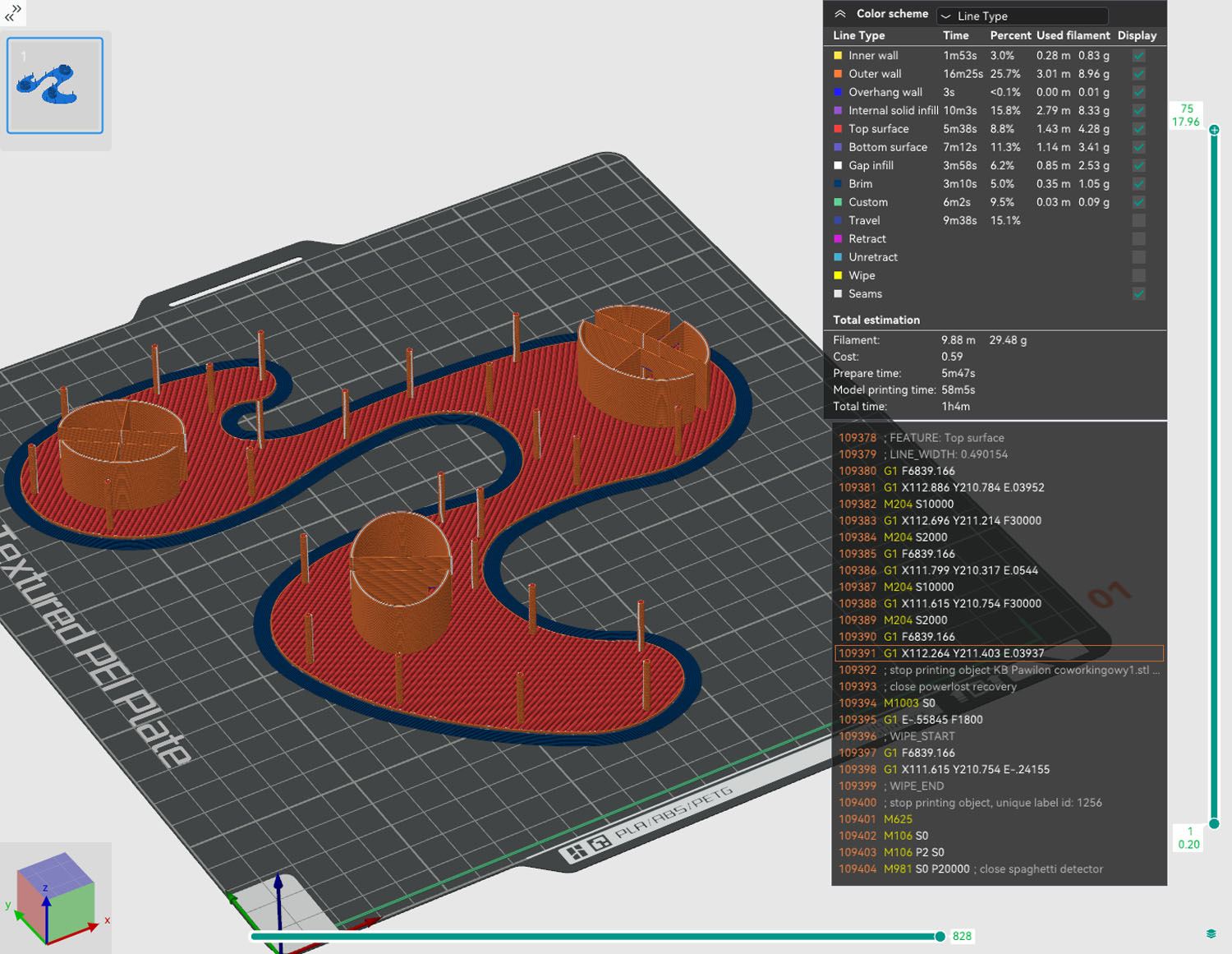Select the Top surface legend row
The image size is (1232, 954).
[879, 129]
